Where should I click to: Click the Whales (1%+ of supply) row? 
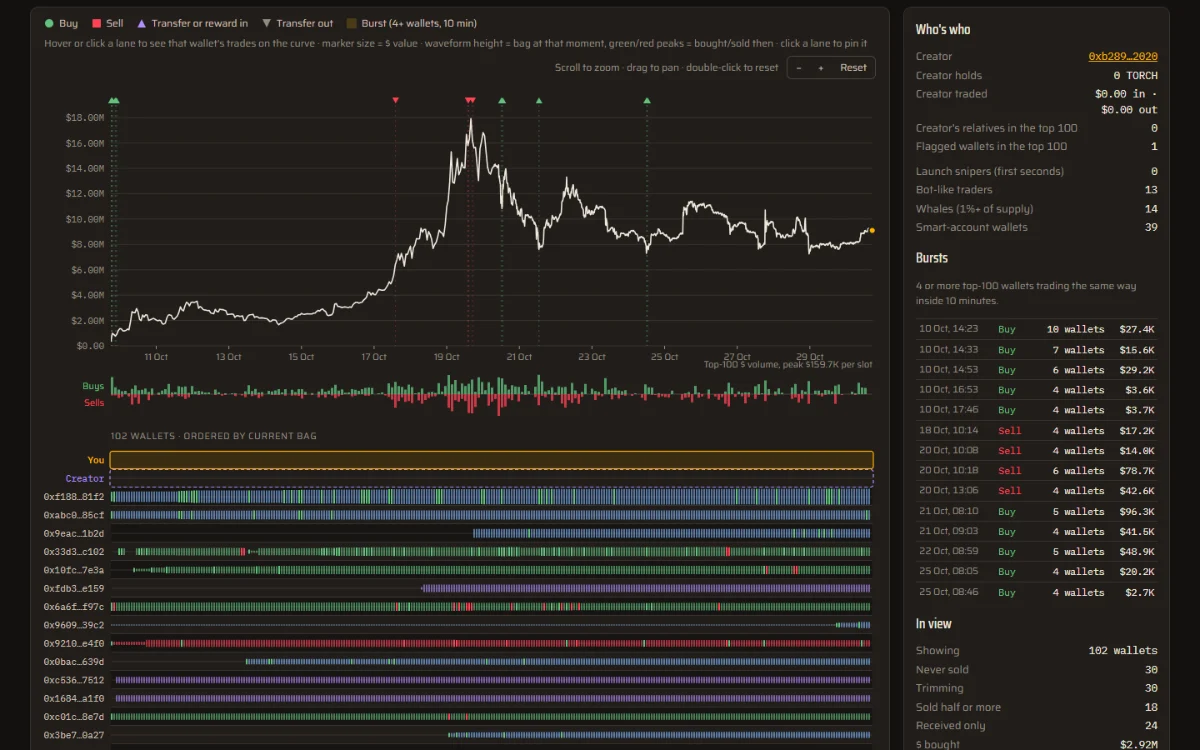click(1036, 209)
